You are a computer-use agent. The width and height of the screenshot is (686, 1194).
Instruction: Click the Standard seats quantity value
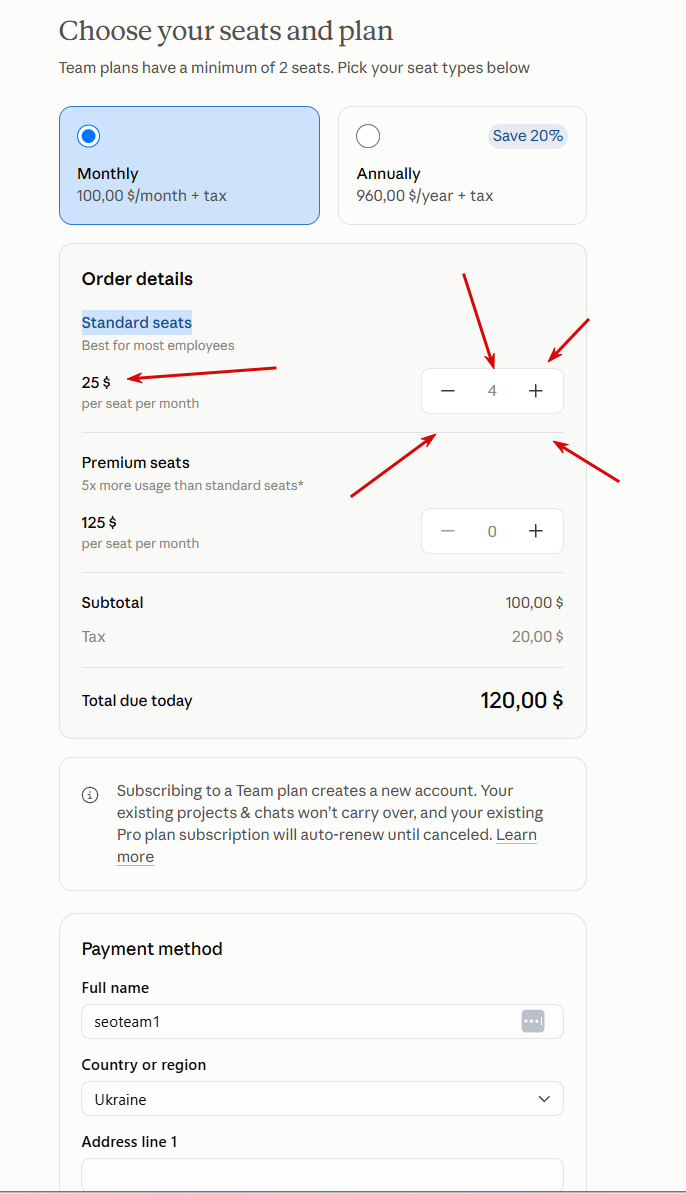(492, 391)
